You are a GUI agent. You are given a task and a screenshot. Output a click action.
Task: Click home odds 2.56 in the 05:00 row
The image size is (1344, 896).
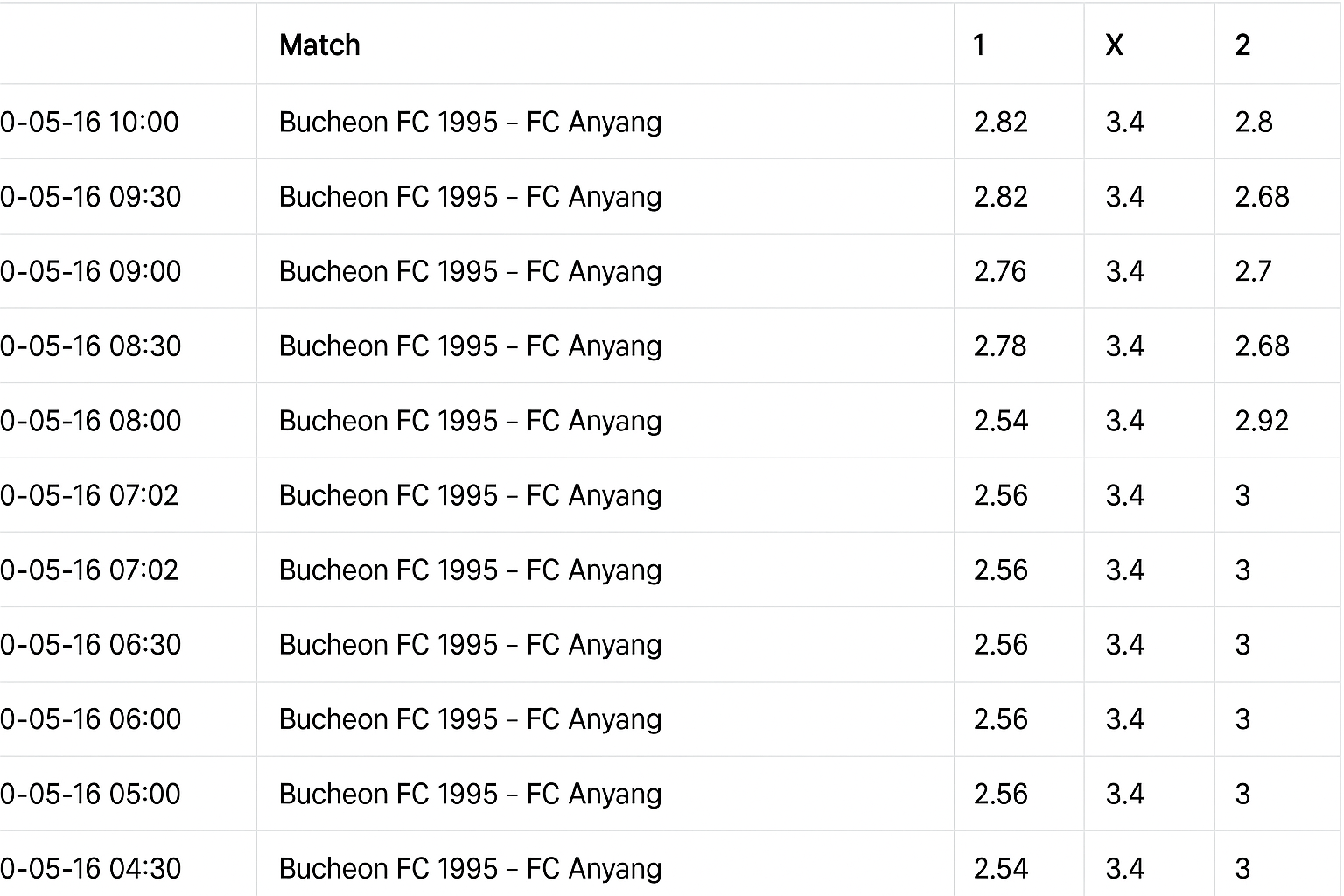pos(1000,794)
